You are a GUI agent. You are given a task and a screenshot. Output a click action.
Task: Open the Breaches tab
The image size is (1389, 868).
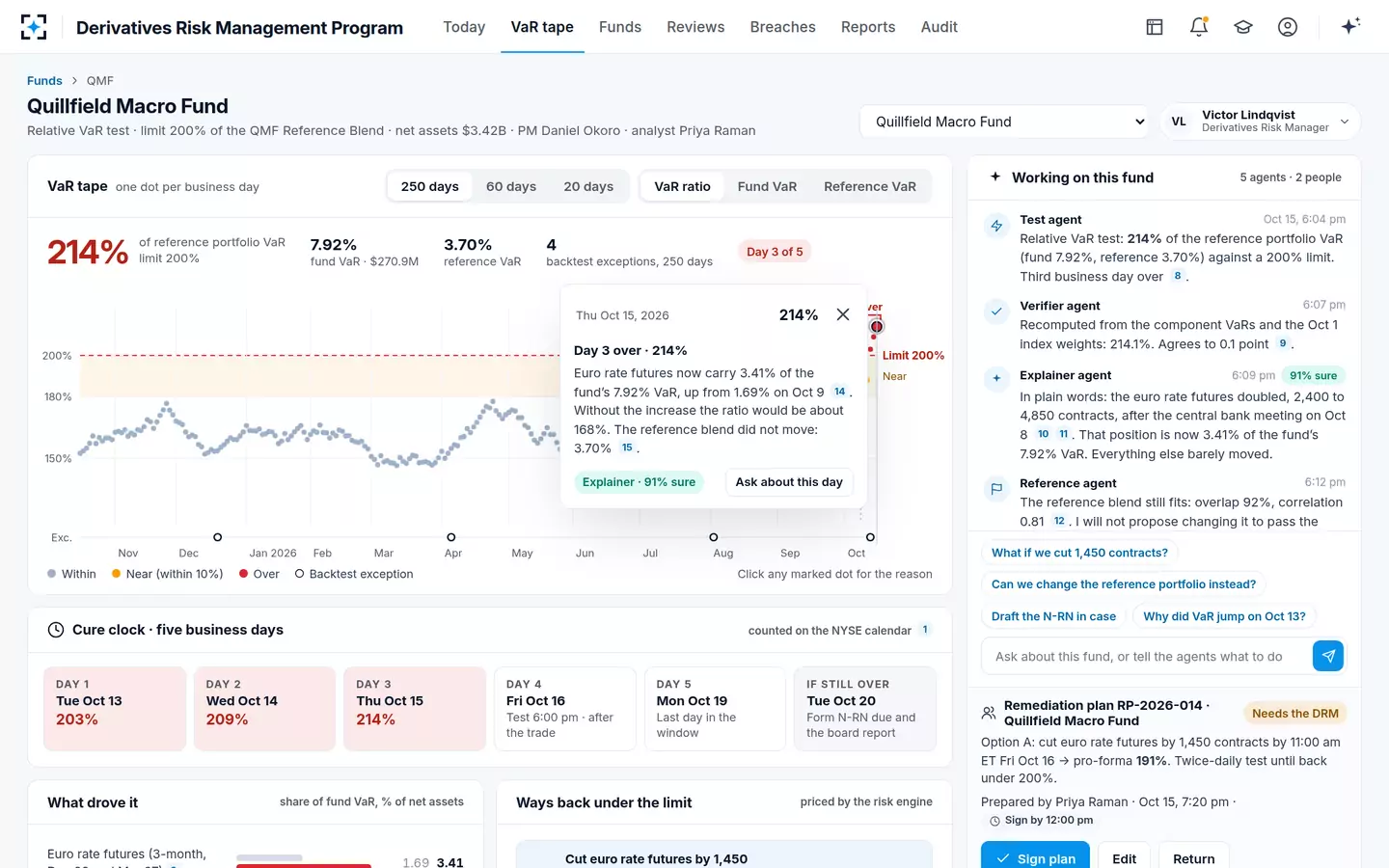click(783, 27)
